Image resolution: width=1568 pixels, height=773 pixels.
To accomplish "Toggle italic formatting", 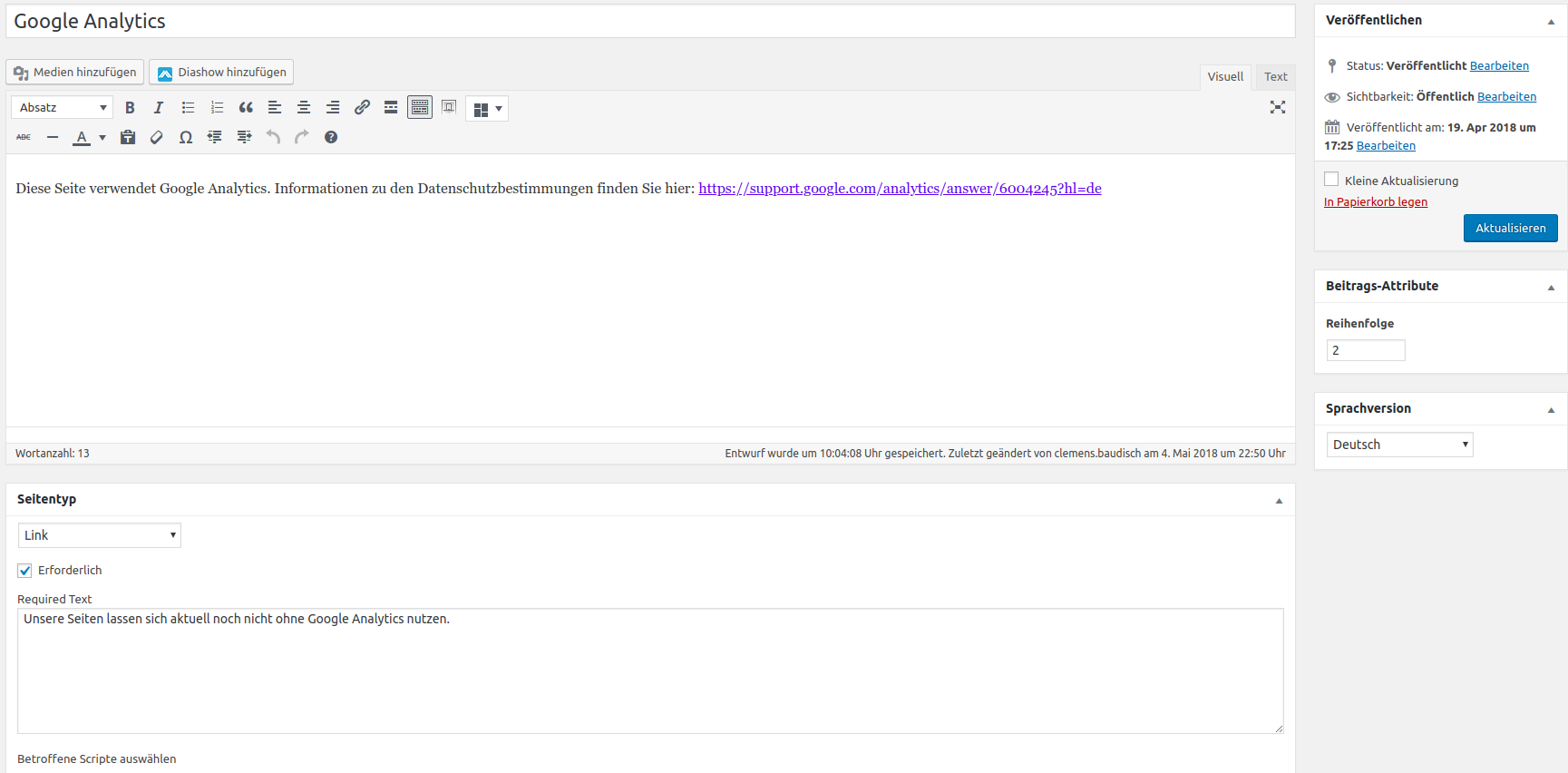I will 159,108.
